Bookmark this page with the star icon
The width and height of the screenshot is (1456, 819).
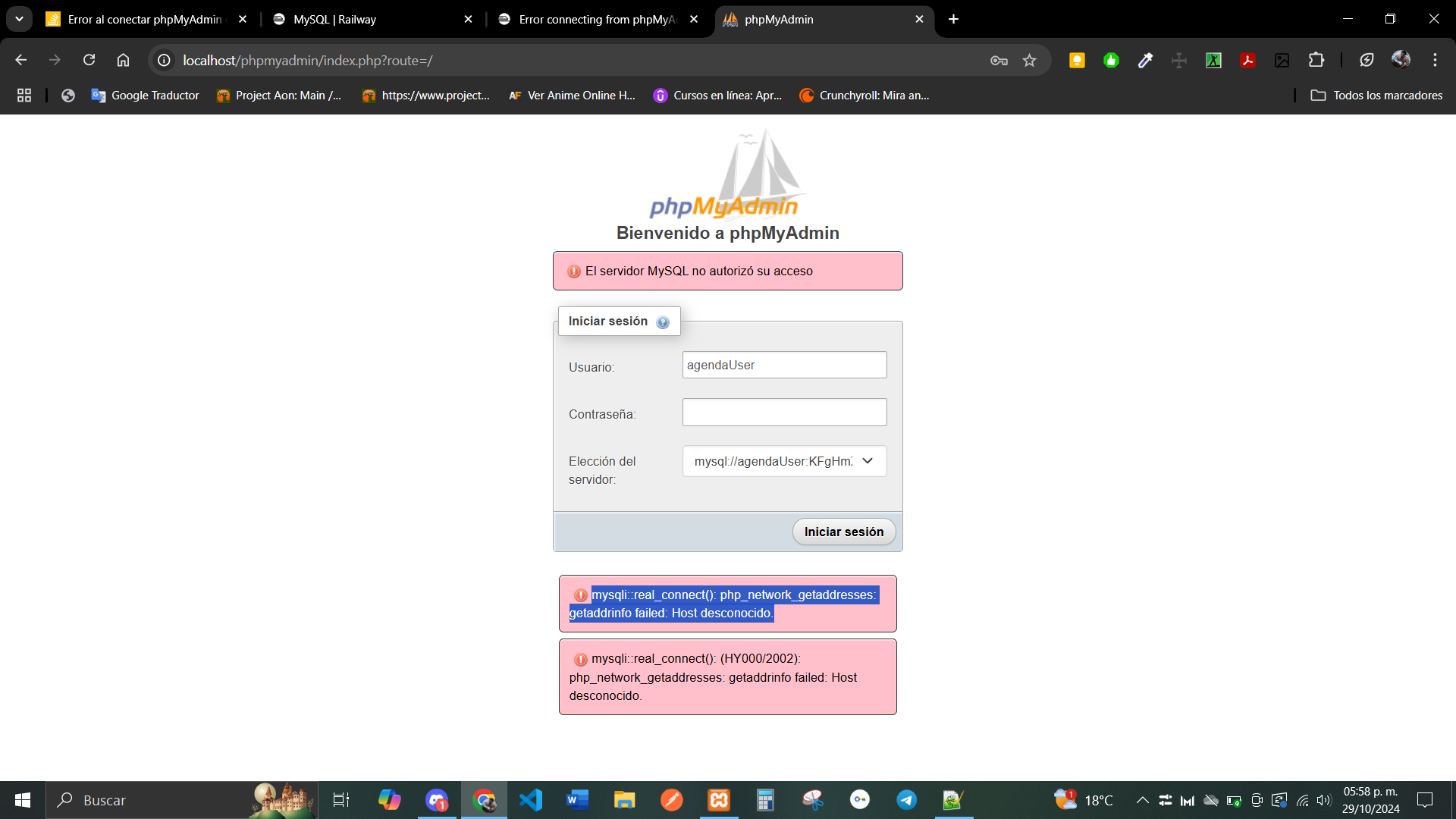pyautogui.click(x=1029, y=61)
